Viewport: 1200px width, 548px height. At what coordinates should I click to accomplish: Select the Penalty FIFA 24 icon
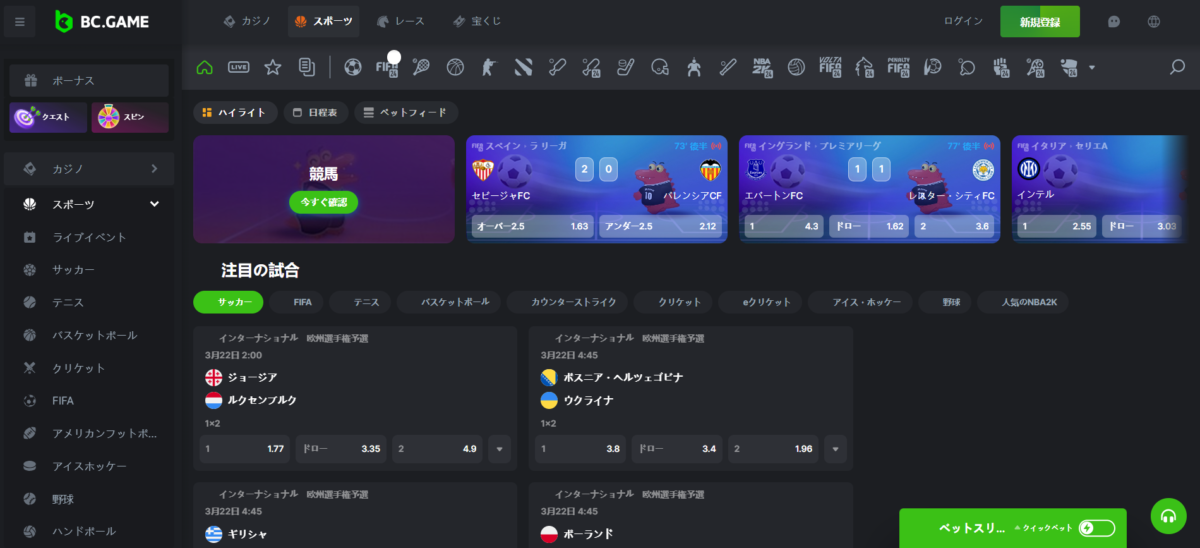pyautogui.click(x=898, y=67)
